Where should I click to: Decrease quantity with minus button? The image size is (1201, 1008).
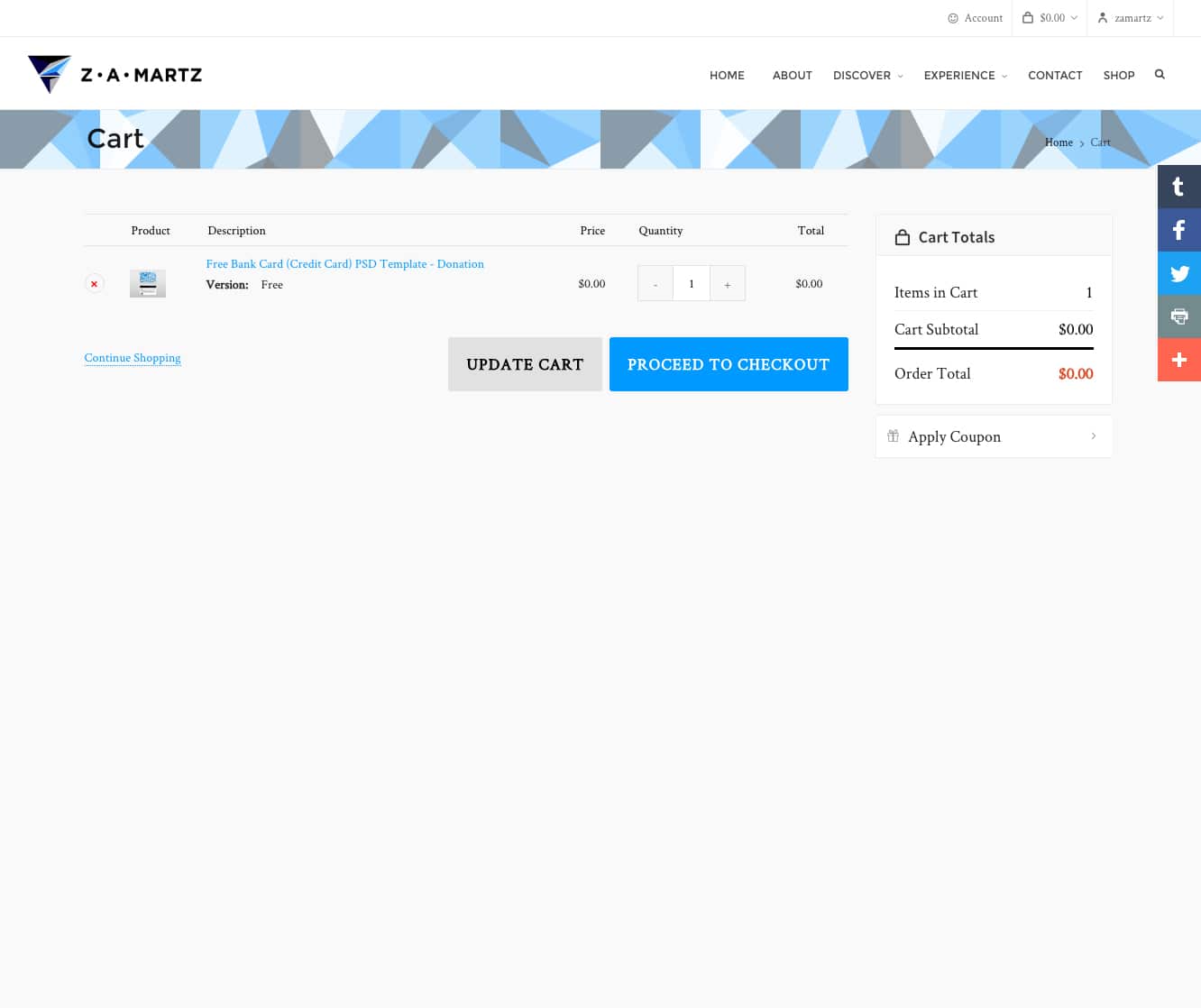[x=656, y=284]
